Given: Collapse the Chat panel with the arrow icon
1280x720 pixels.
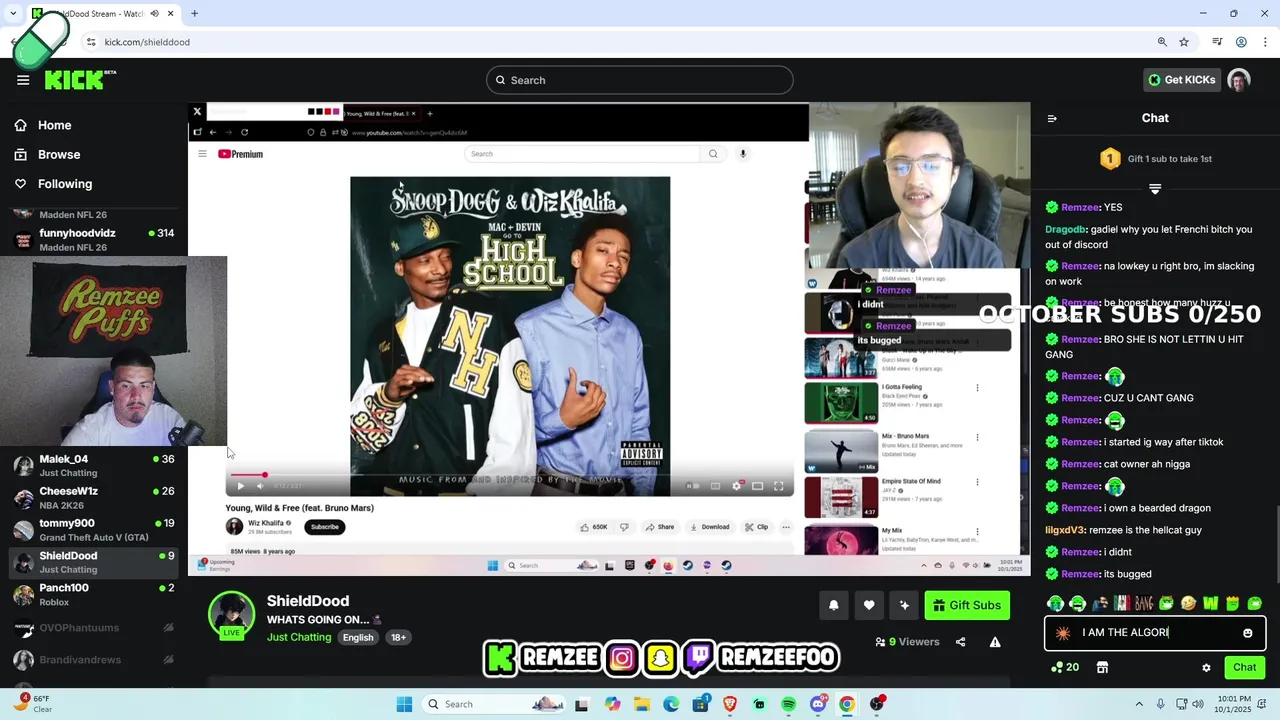Looking at the screenshot, I should pos(1052,118).
